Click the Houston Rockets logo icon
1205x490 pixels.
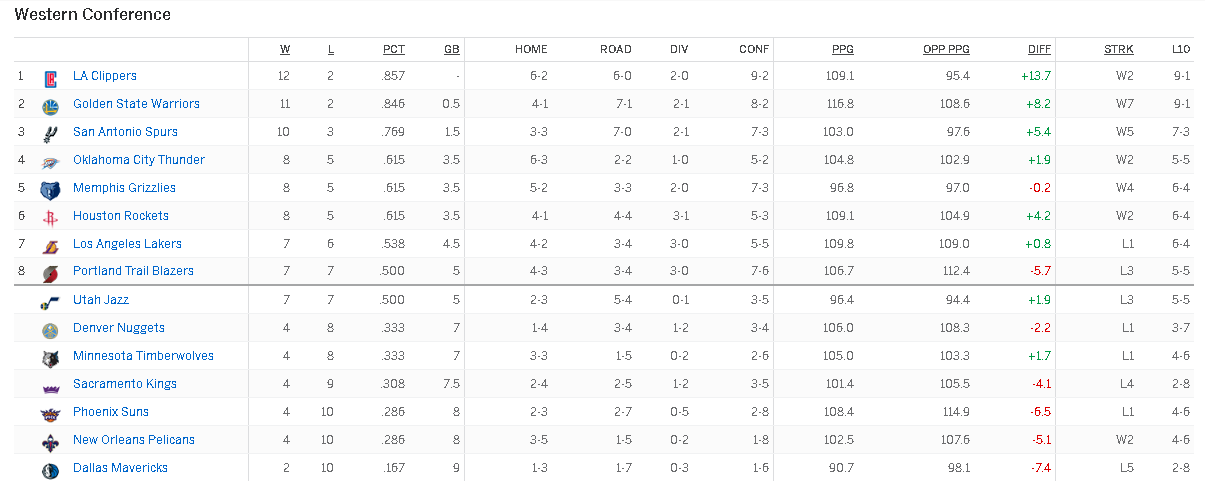[51, 217]
